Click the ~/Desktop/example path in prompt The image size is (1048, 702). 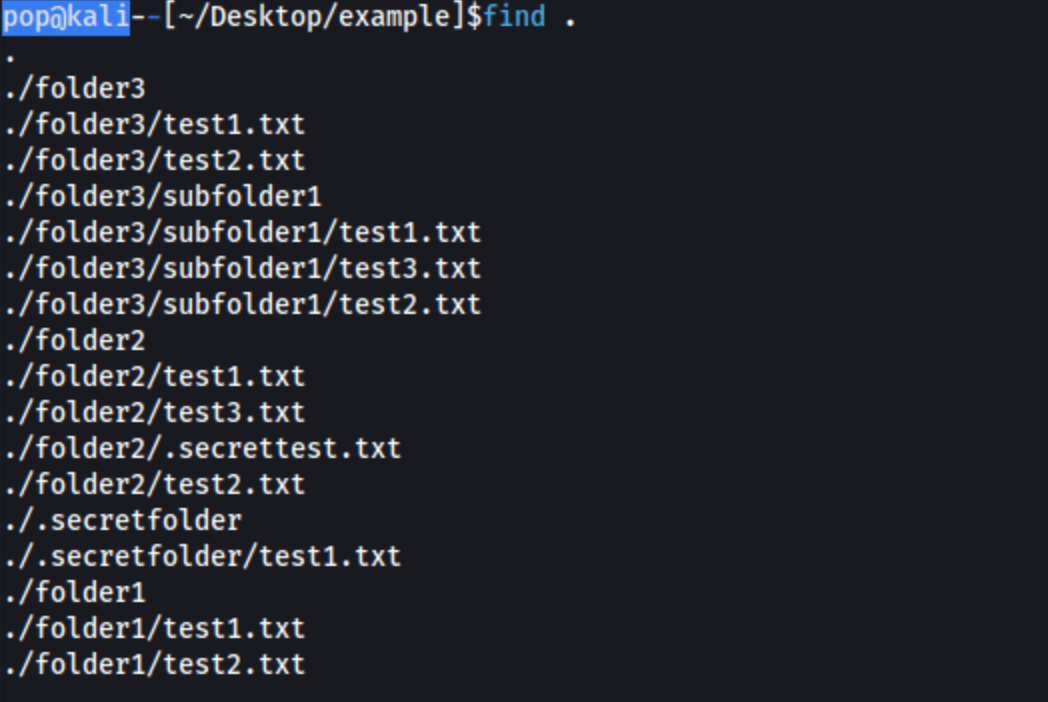[315, 17]
